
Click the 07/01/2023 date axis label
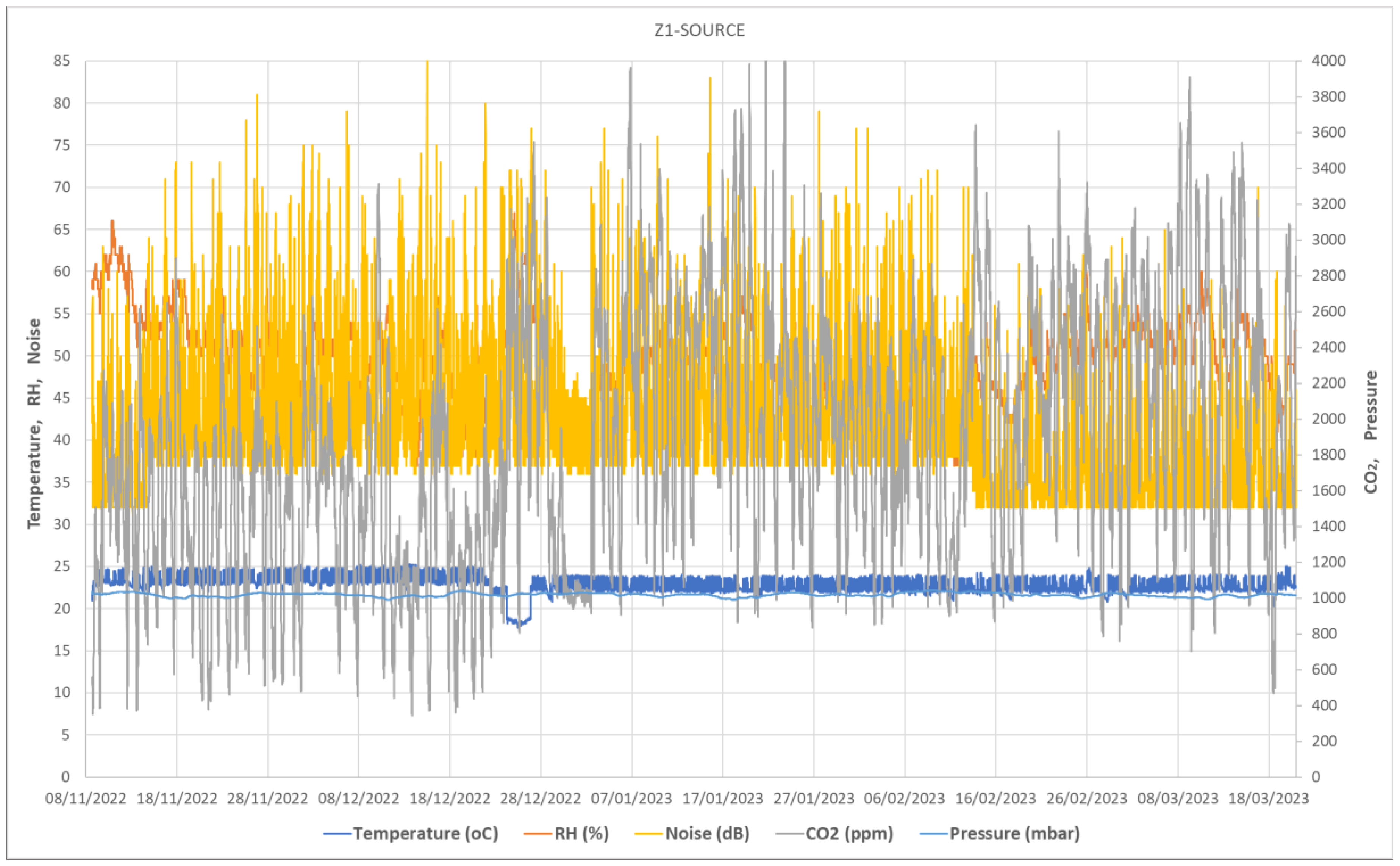[x=631, y=799]
